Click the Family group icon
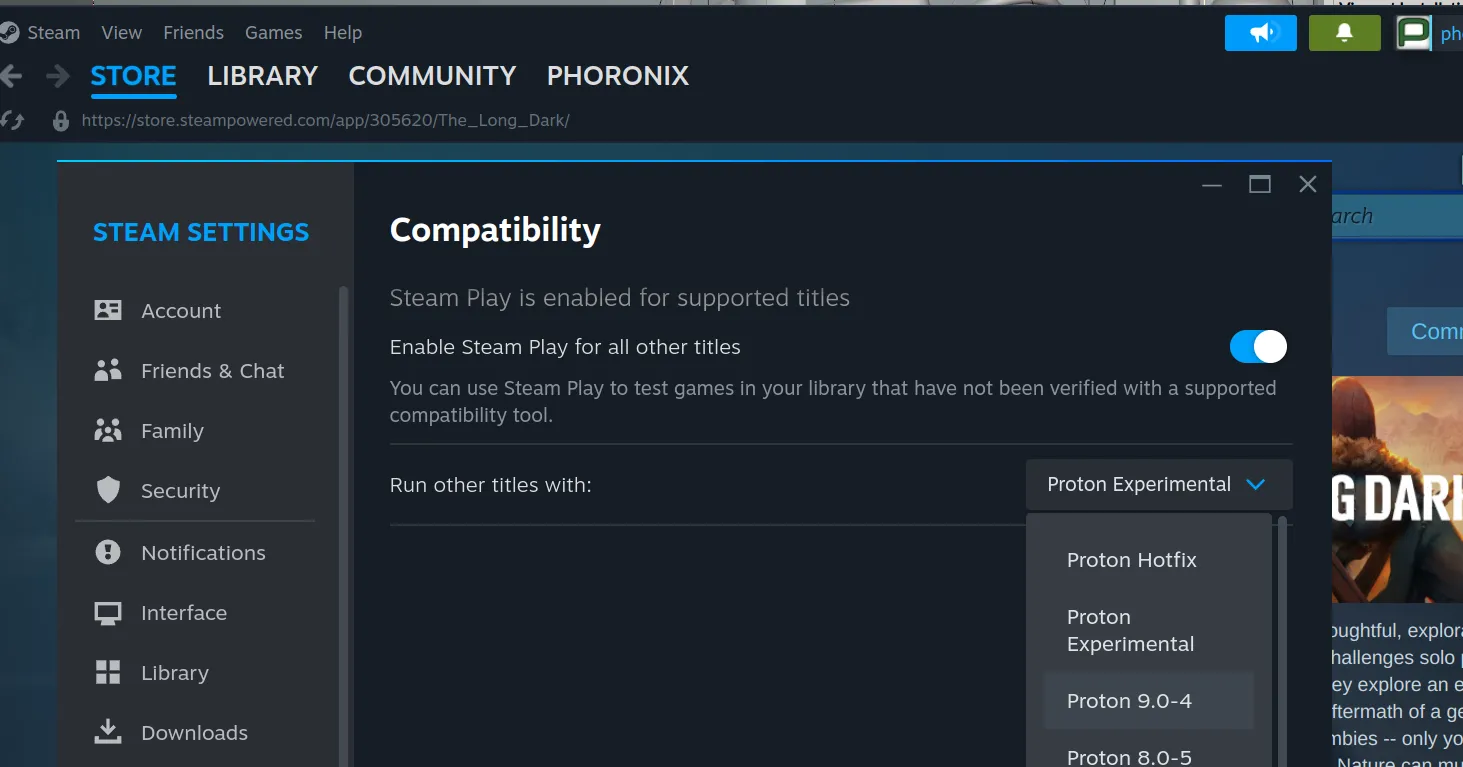 [x=108, y=431]
